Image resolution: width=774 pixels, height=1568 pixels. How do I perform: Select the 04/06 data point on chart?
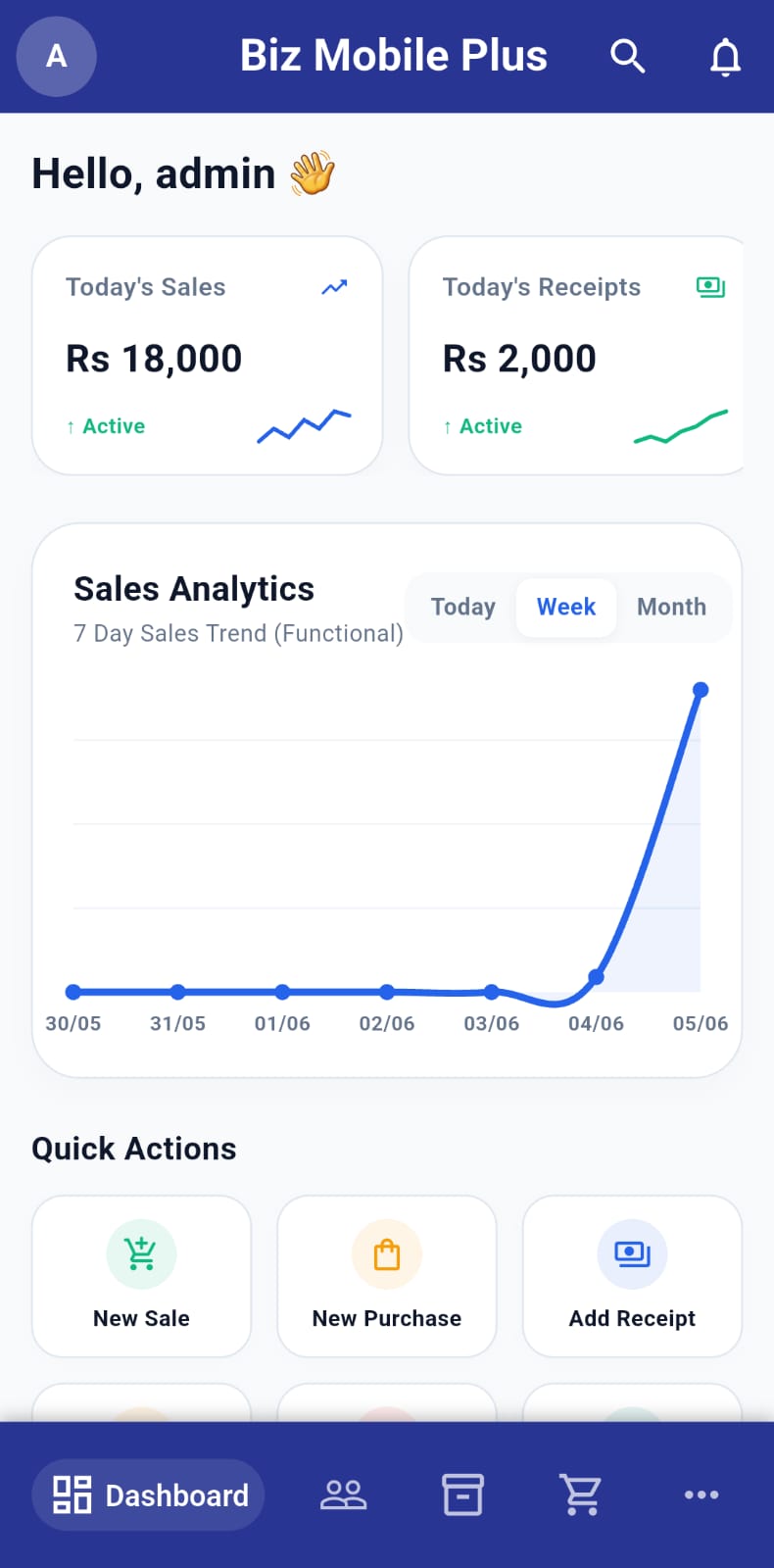(x=596, y=977)
